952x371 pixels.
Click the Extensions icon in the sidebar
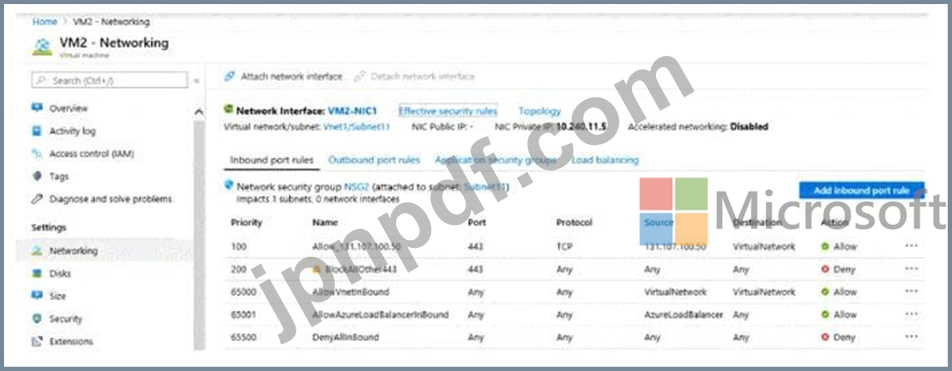(x=38, y=341)
